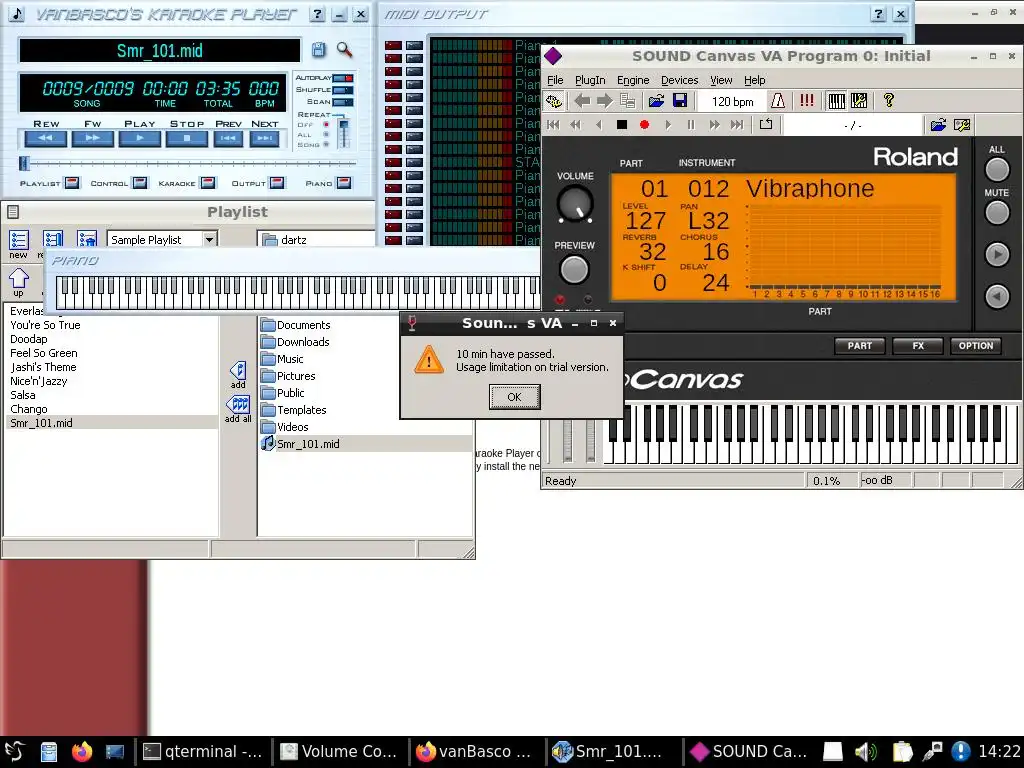This screenshot has height=768, width=1024.
Task: Open the File menu in SOUND Canvas VA
Action: [555, 80]
